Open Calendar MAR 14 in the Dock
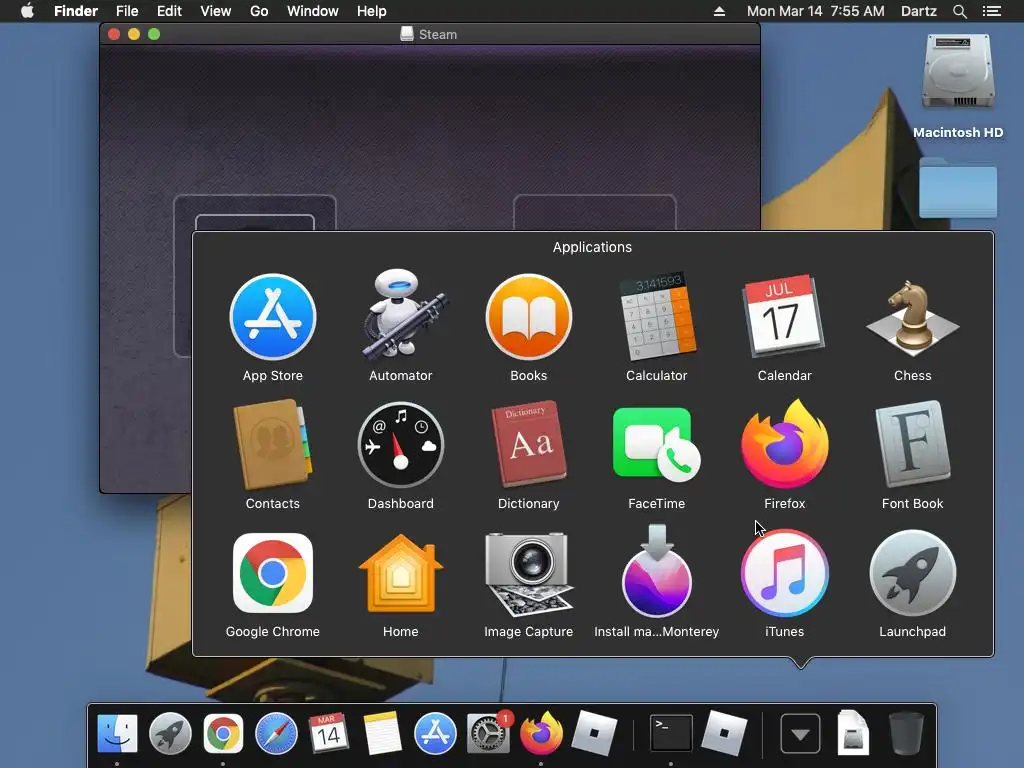 click(328, 733)
